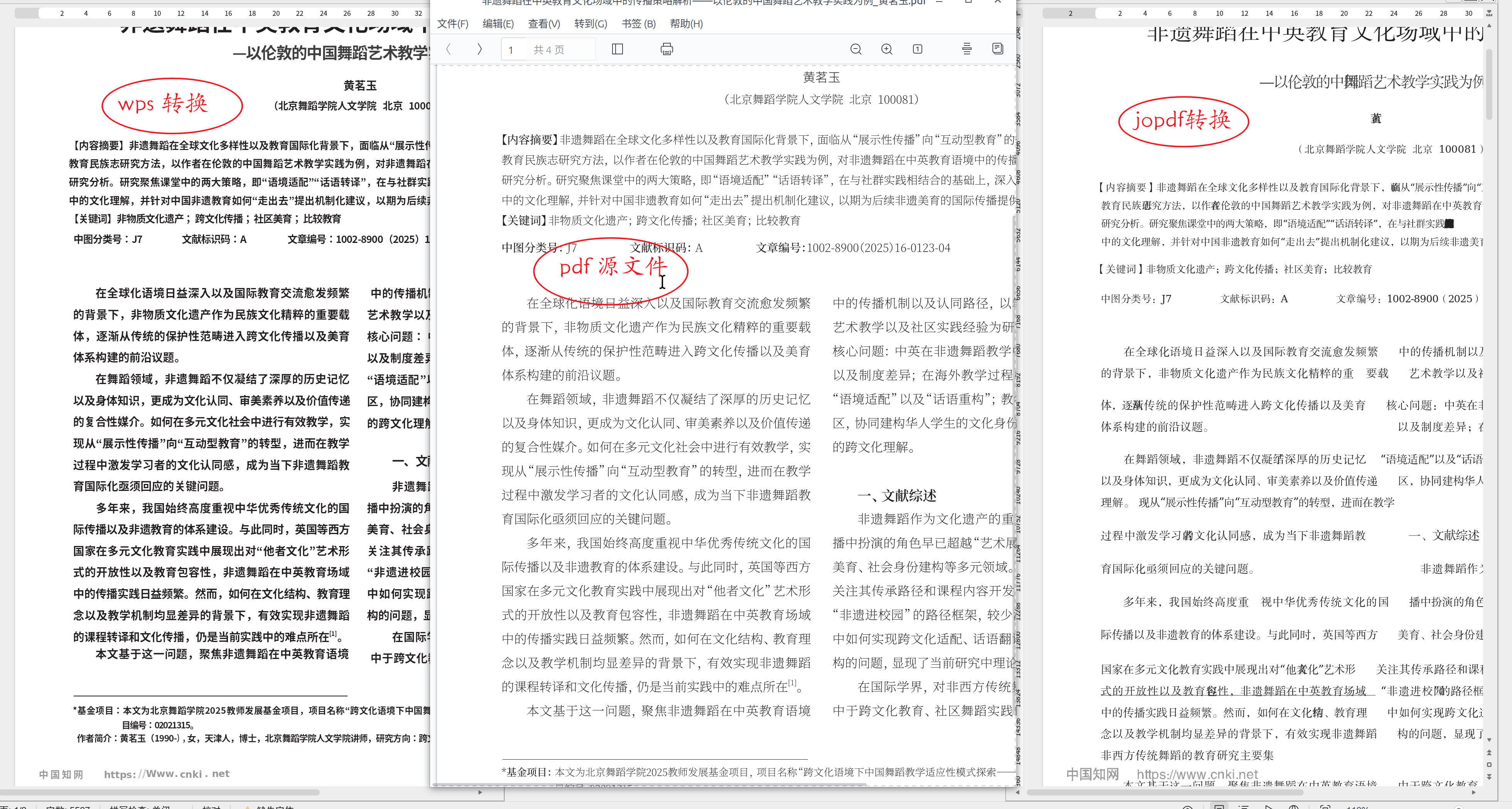Go to previous page in PDF viewer
1512x809 pixels.
click(x=449, y=49)
